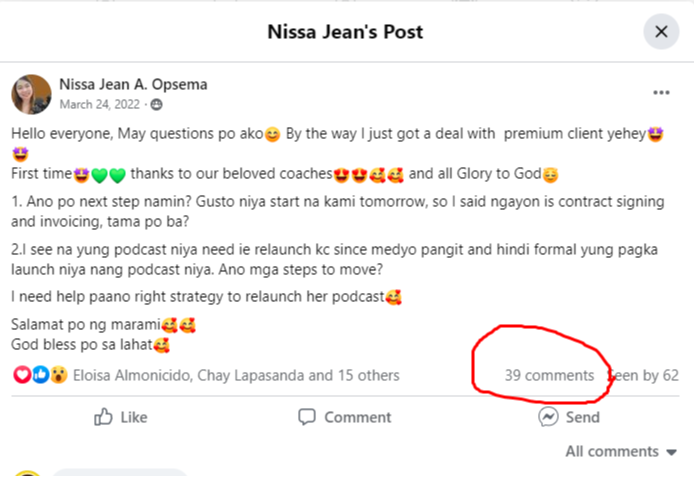Screen dimensions: 695x477
Task: Click the post audience privacy icon
Action: click(x=156, y=104)
